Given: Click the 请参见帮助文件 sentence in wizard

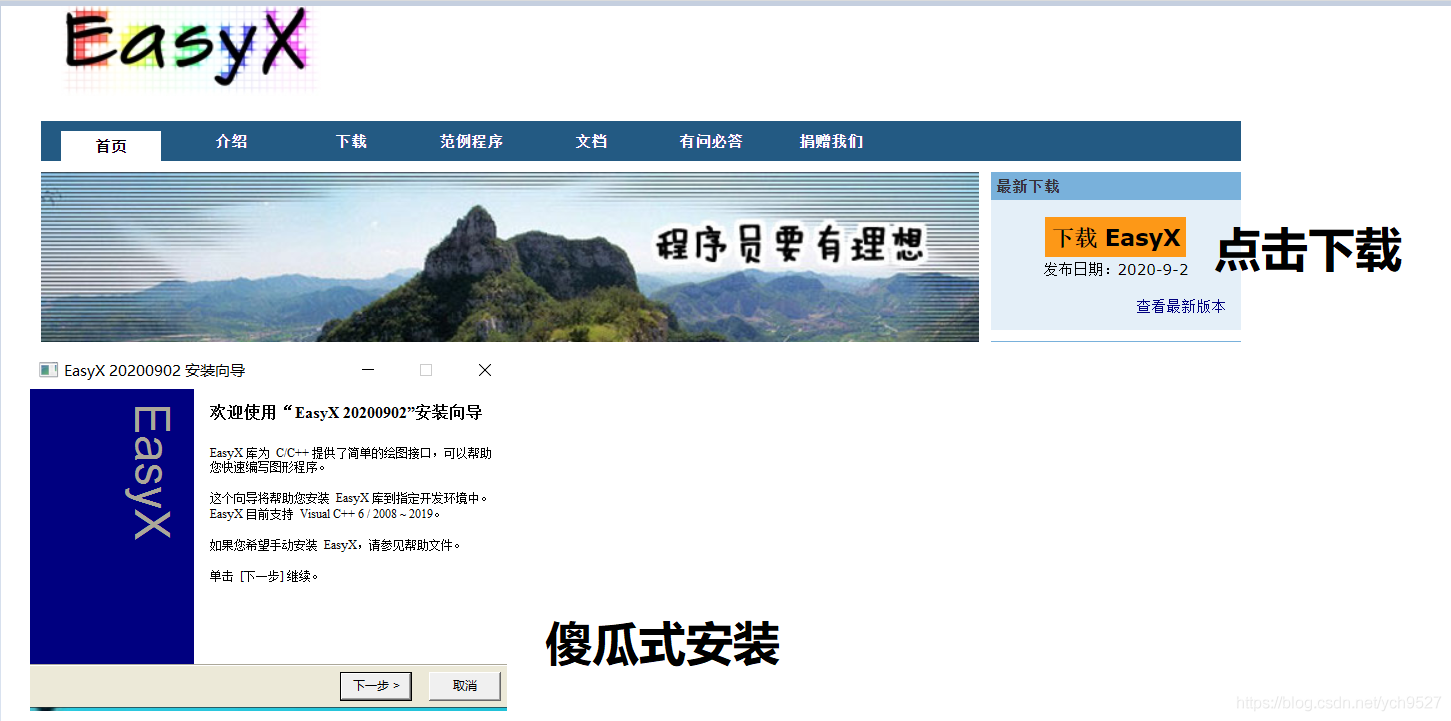Looking at the screenshot, I should click(x=335, y=545).
